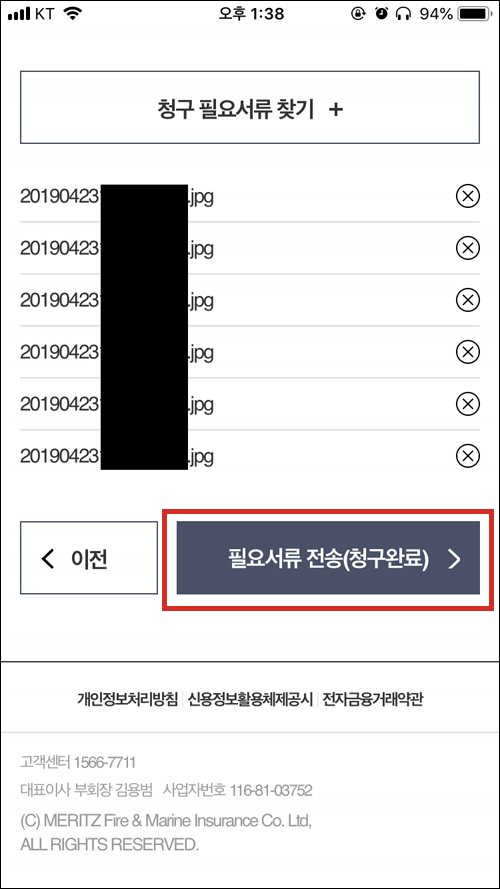Submit with 필요서류 전송(청구완료) button
The image size is (500, 889).
(x=328, y=558)
